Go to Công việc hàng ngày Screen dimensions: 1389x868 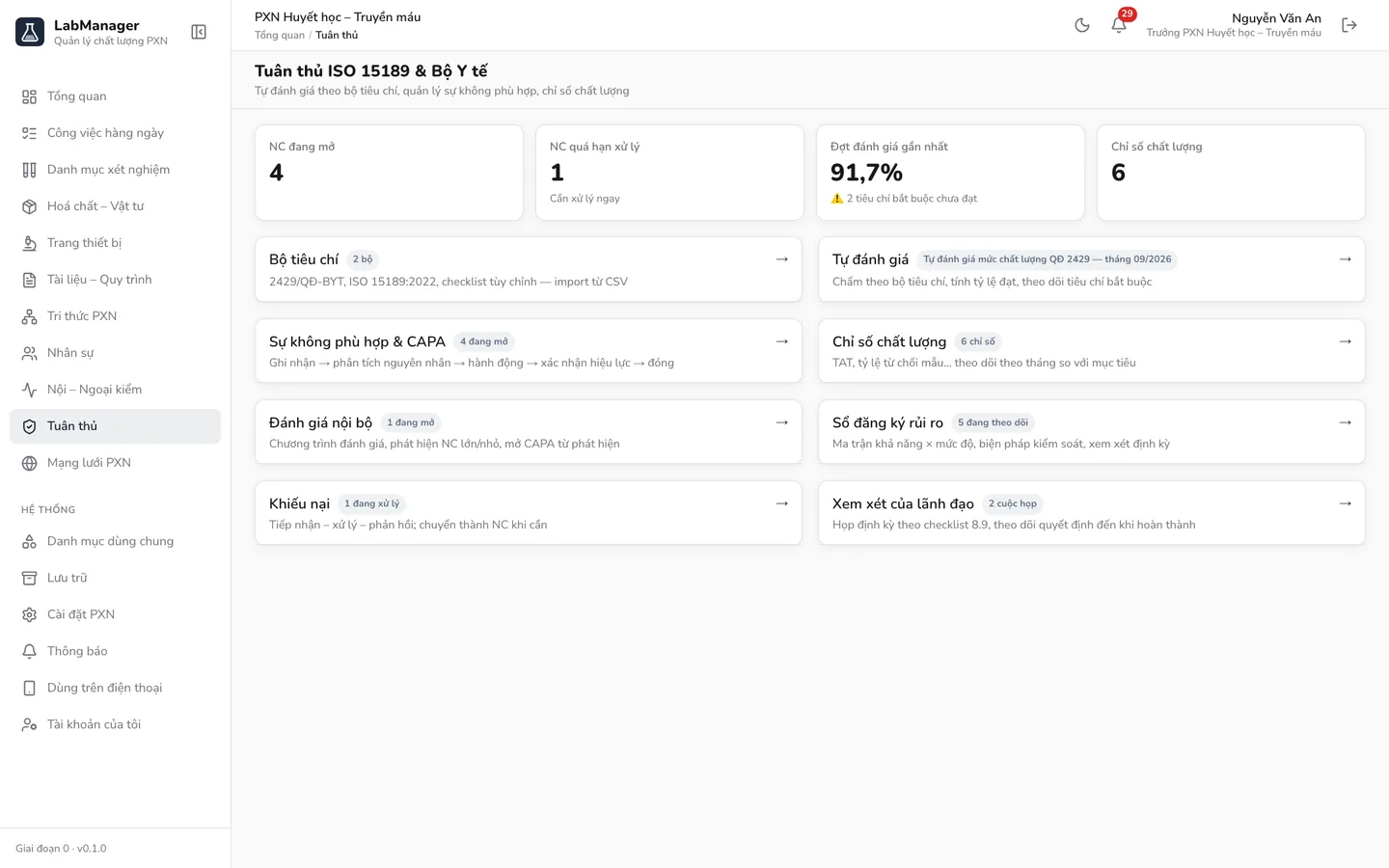115,133
